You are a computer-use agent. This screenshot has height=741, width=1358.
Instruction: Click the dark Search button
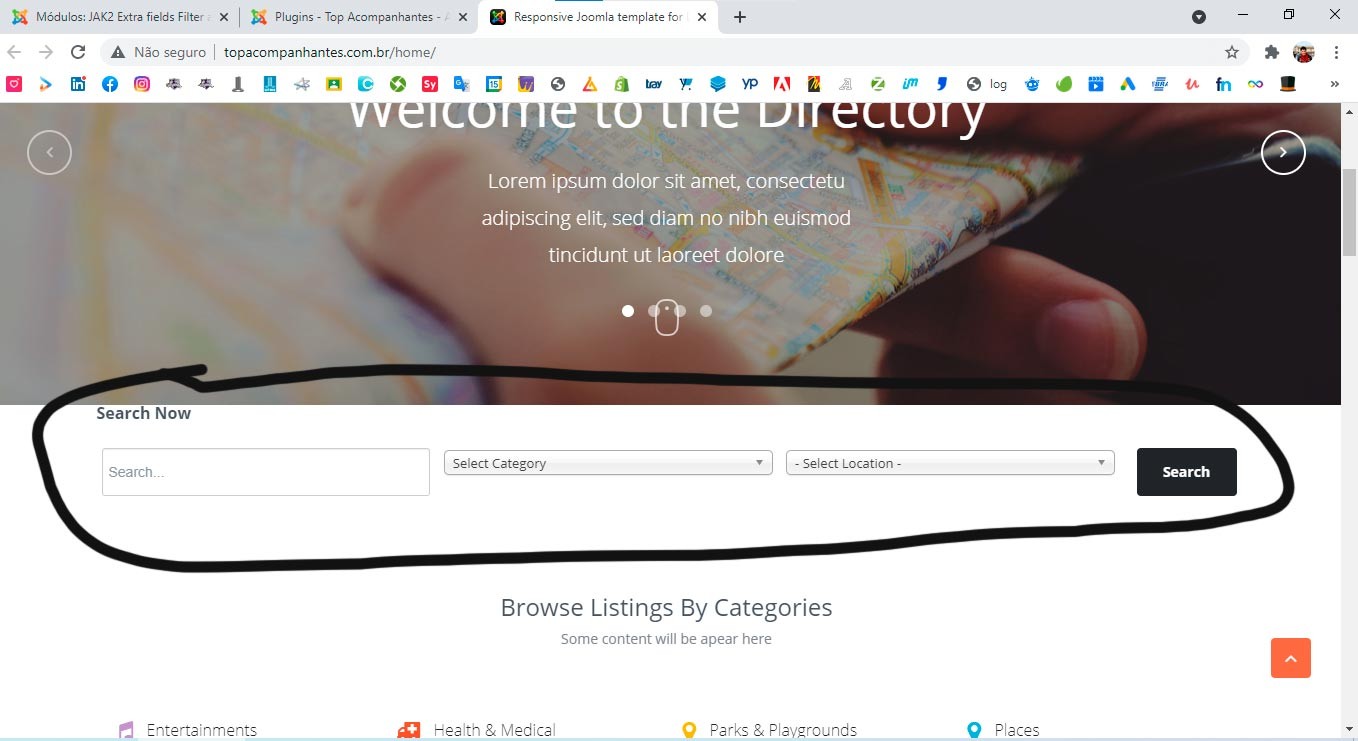[1187, 472]
